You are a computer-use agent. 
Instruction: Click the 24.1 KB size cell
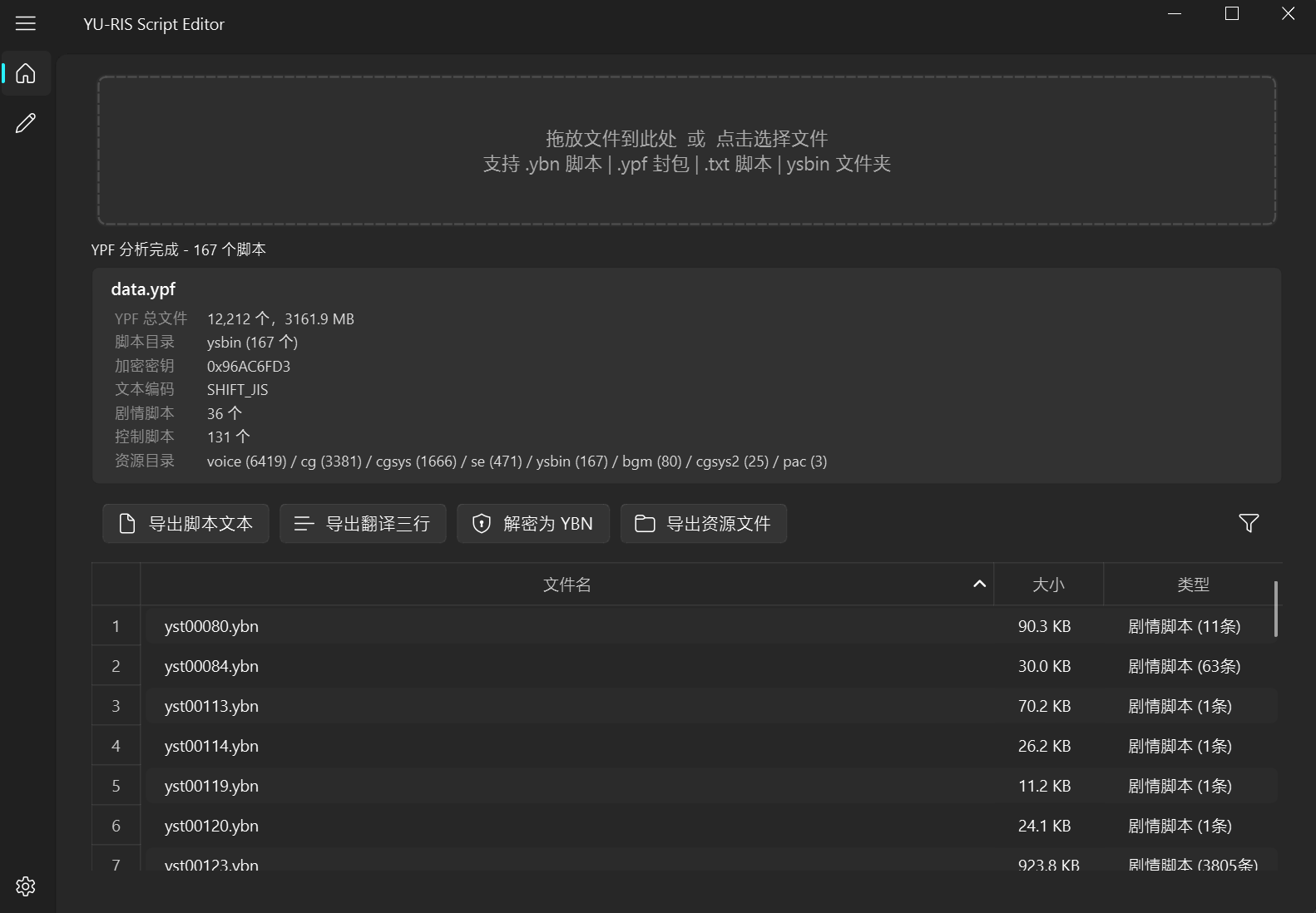(x=1044, y=826)
